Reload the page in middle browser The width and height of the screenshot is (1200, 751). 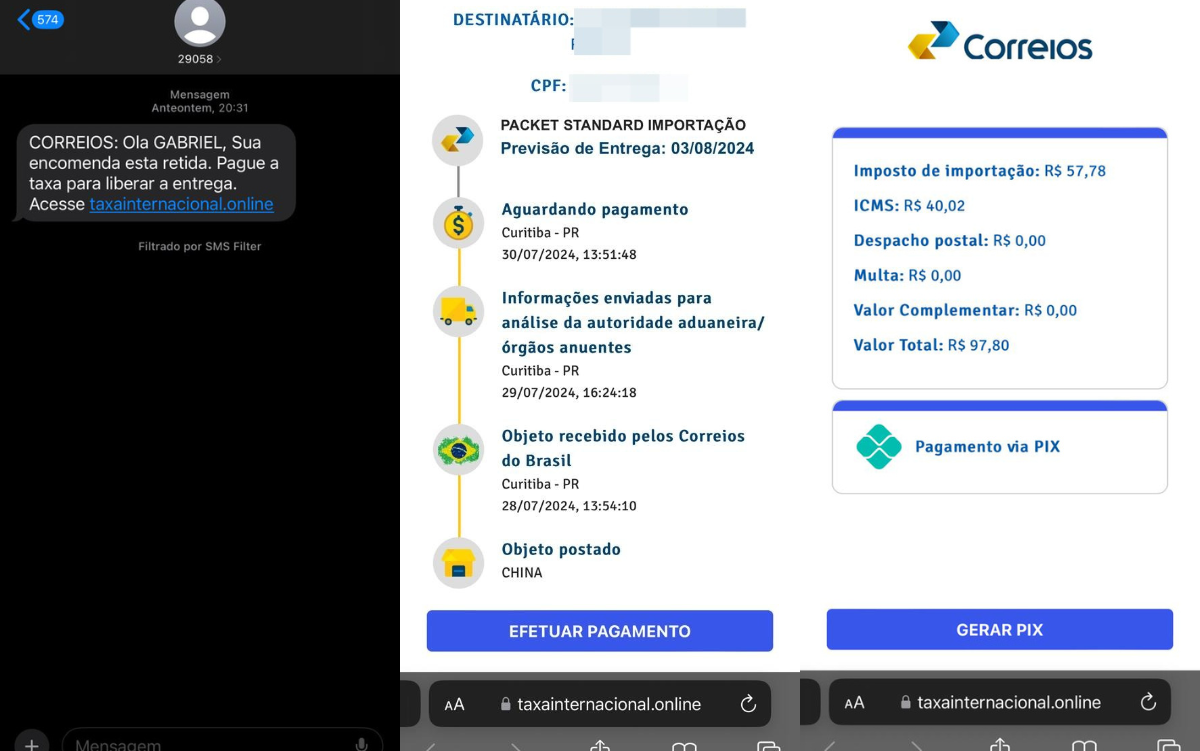748,703
